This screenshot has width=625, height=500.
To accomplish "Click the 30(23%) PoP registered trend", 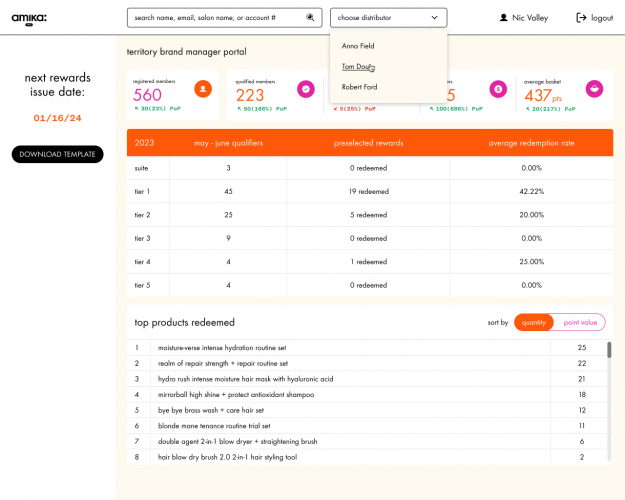I will 157,108.
